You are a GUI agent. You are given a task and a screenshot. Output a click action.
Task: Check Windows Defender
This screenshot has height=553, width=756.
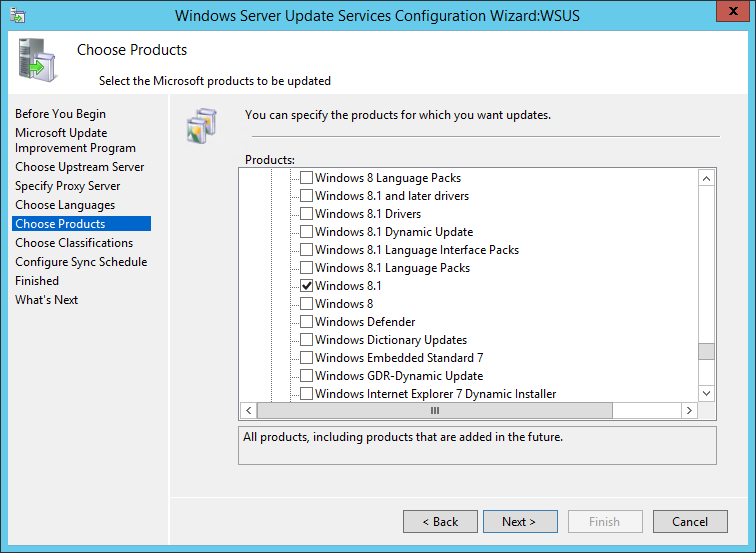306,322
